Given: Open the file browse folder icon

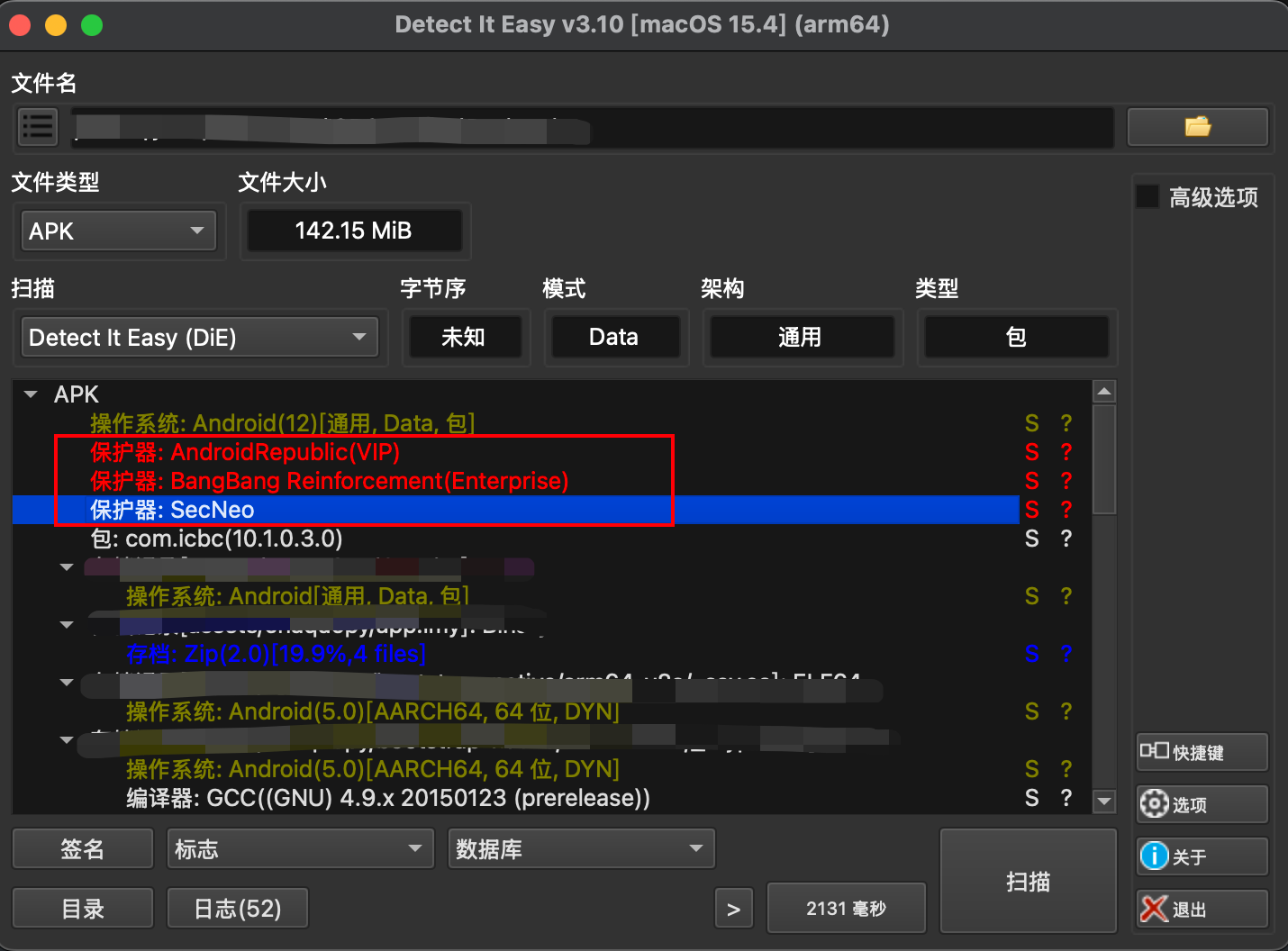Looking at the screenshot, I should (x=1197, y=127).
